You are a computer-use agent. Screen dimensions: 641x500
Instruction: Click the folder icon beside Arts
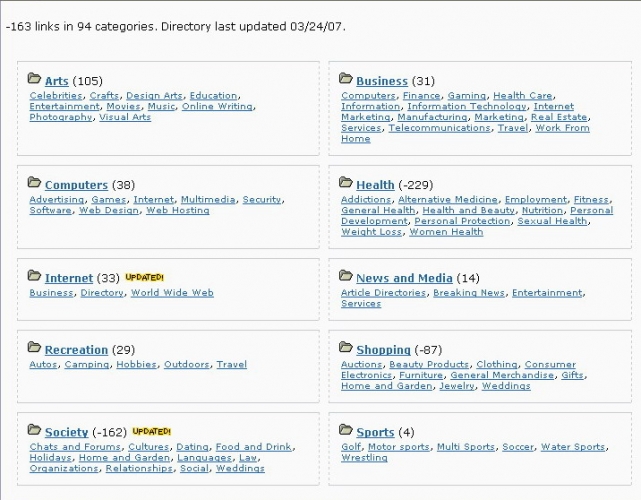(35, 79)
